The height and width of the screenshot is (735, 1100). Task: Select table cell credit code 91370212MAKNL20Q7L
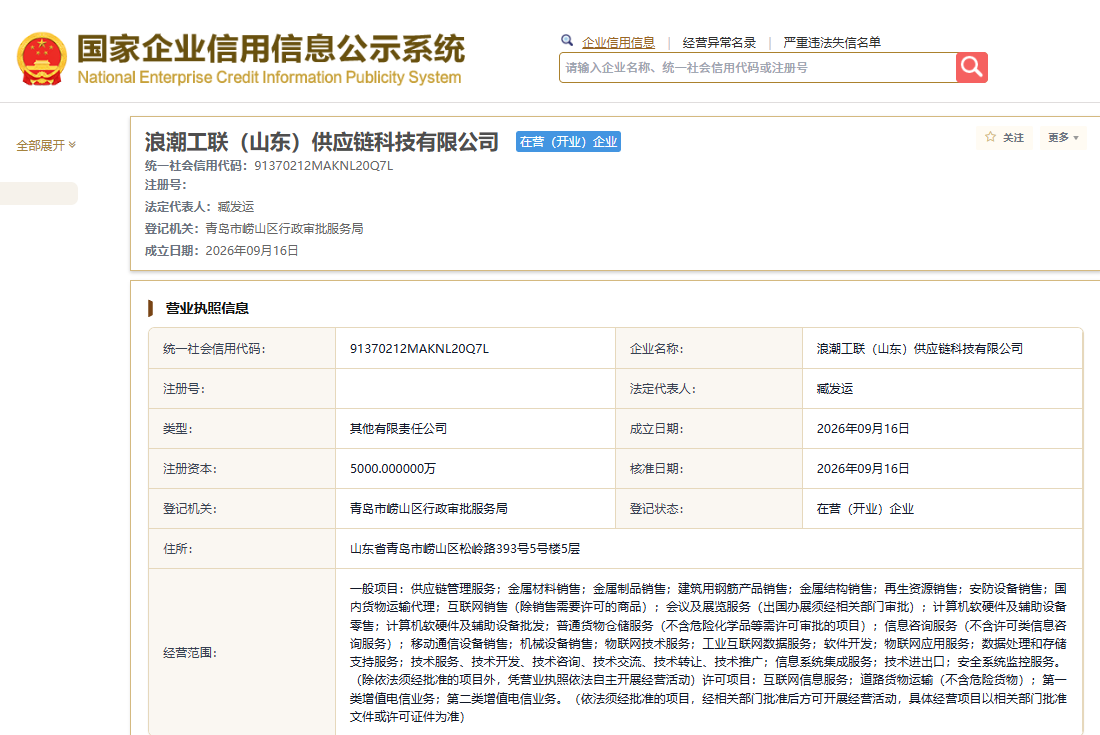(x=420, y=349)
